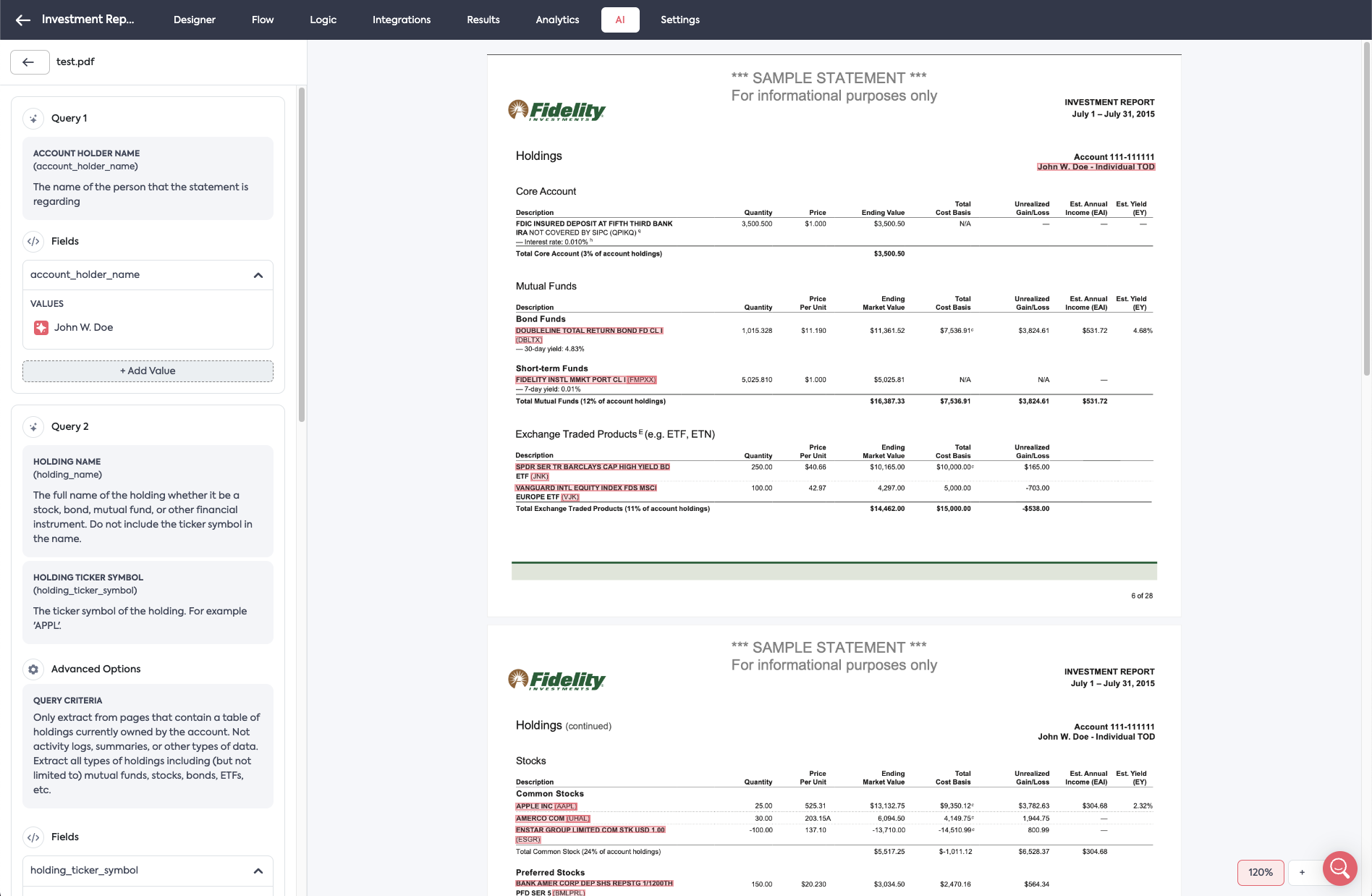
Task: Click the code icon beside Query 1 Fields
Action: 33,242
